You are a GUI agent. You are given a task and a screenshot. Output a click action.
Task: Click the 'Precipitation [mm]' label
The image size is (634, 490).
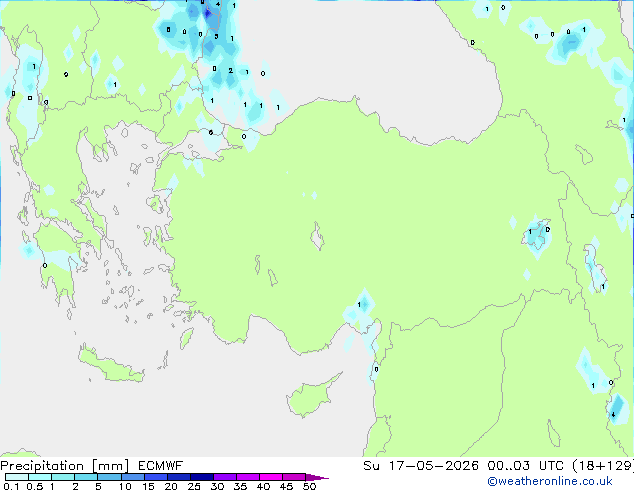click(x=65, y=466)
